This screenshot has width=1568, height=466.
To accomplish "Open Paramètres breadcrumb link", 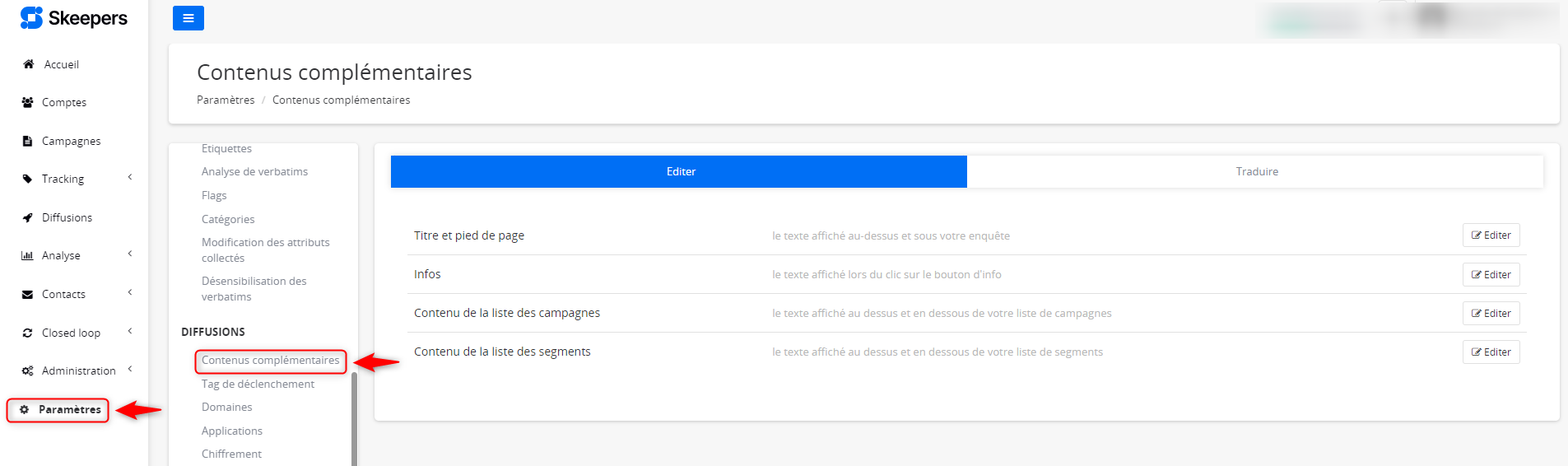I will tap(226, 100).
